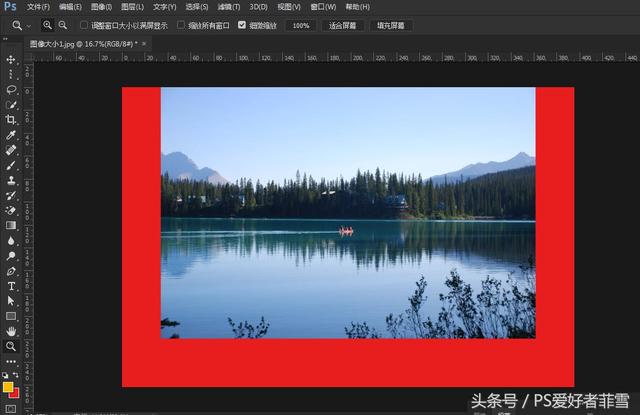Select the Crop tool

point(11,120)
